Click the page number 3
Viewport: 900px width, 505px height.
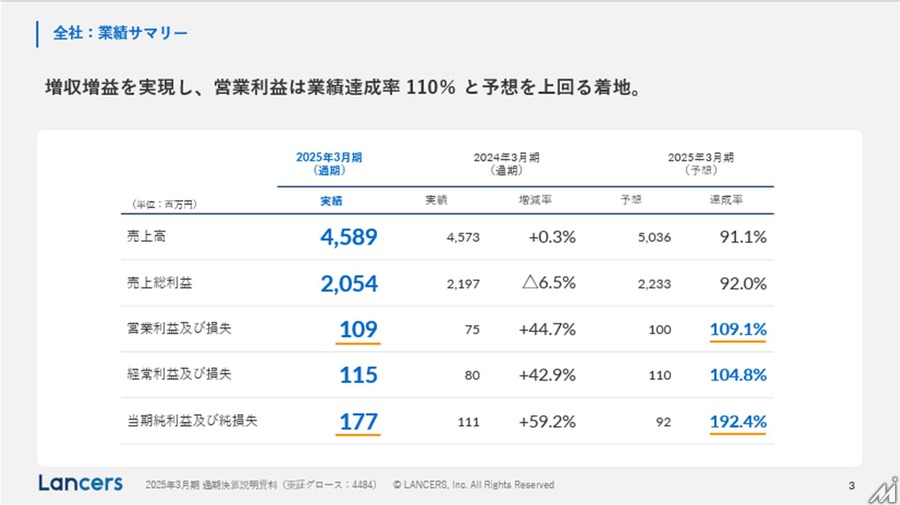[852, 485]
